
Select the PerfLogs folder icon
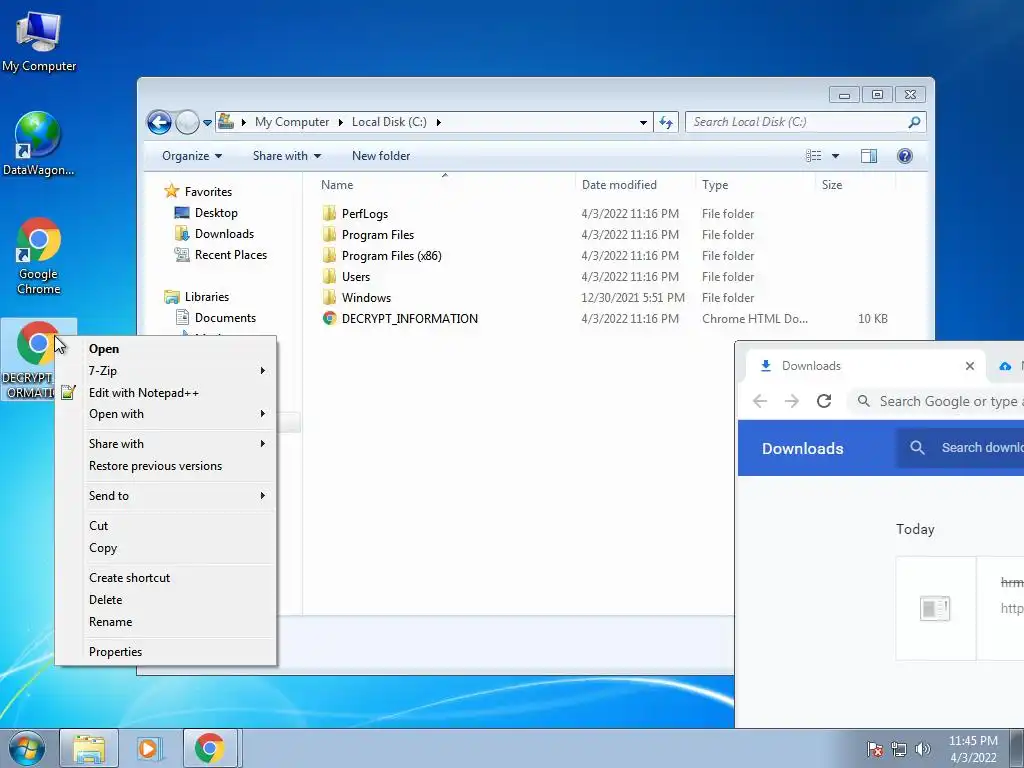tap(329, 214)
